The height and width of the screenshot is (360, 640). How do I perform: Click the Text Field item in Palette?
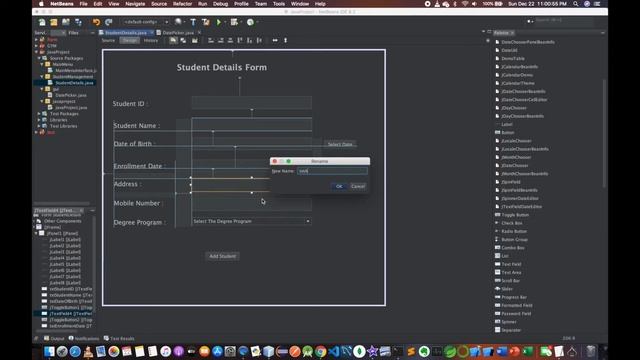511,264
